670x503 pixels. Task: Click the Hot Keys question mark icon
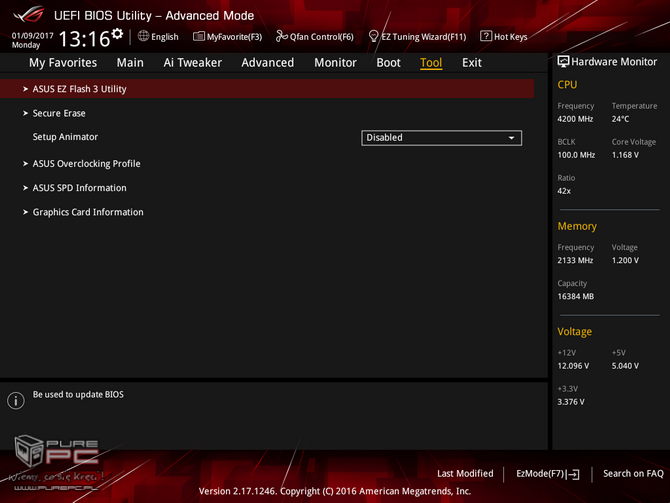tap(486, 36)
